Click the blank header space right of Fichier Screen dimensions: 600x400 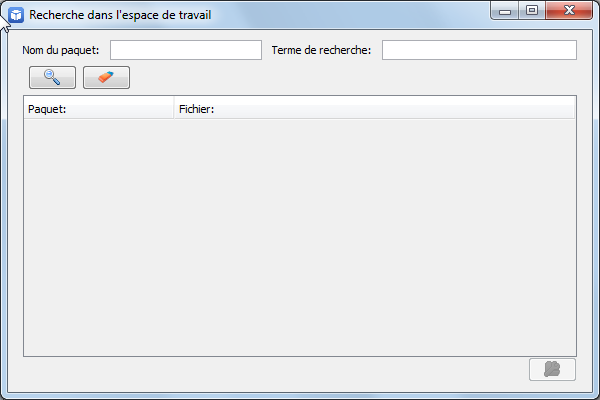pyautogui.click(x=394, y=109)
